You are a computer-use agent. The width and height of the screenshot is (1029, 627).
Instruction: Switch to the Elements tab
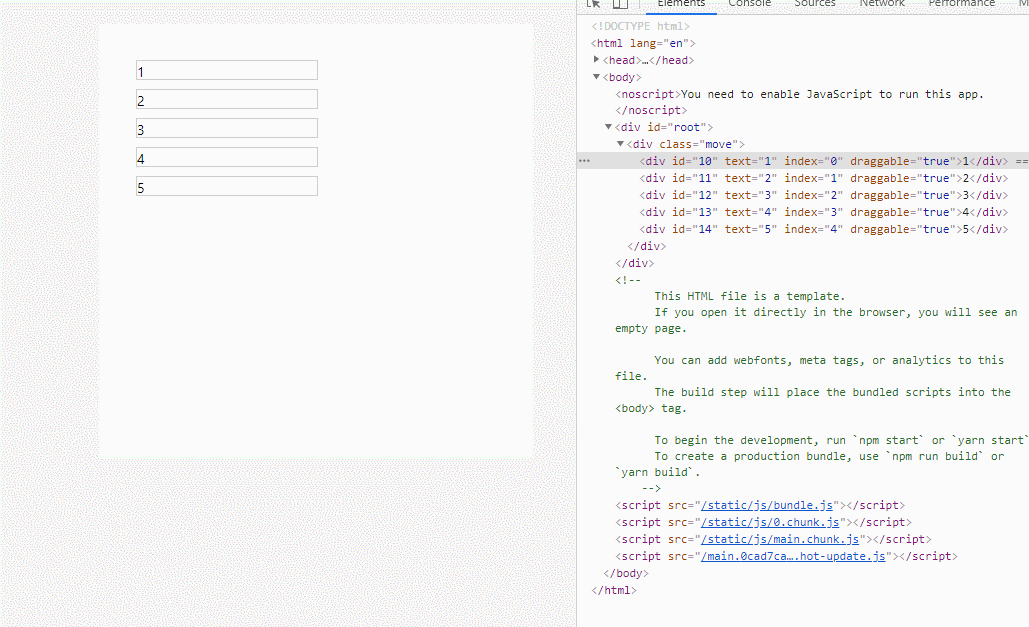(681, 4)
